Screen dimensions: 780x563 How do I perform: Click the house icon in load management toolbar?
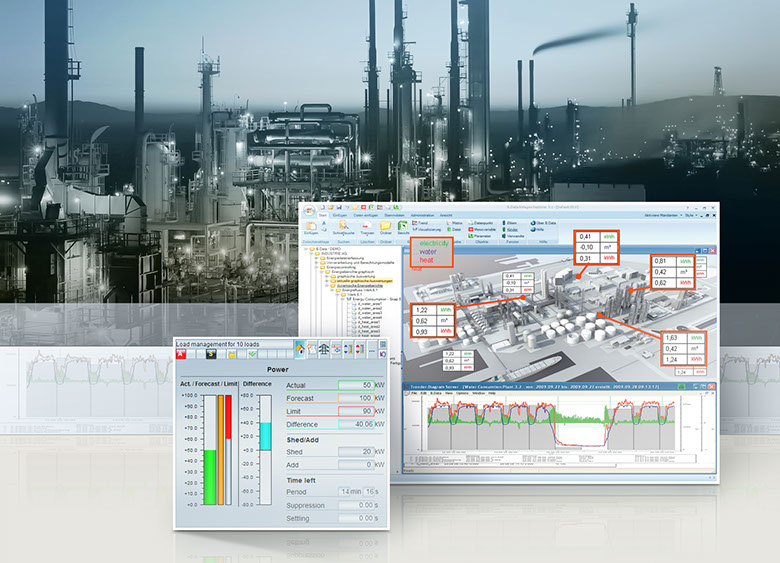300,348
